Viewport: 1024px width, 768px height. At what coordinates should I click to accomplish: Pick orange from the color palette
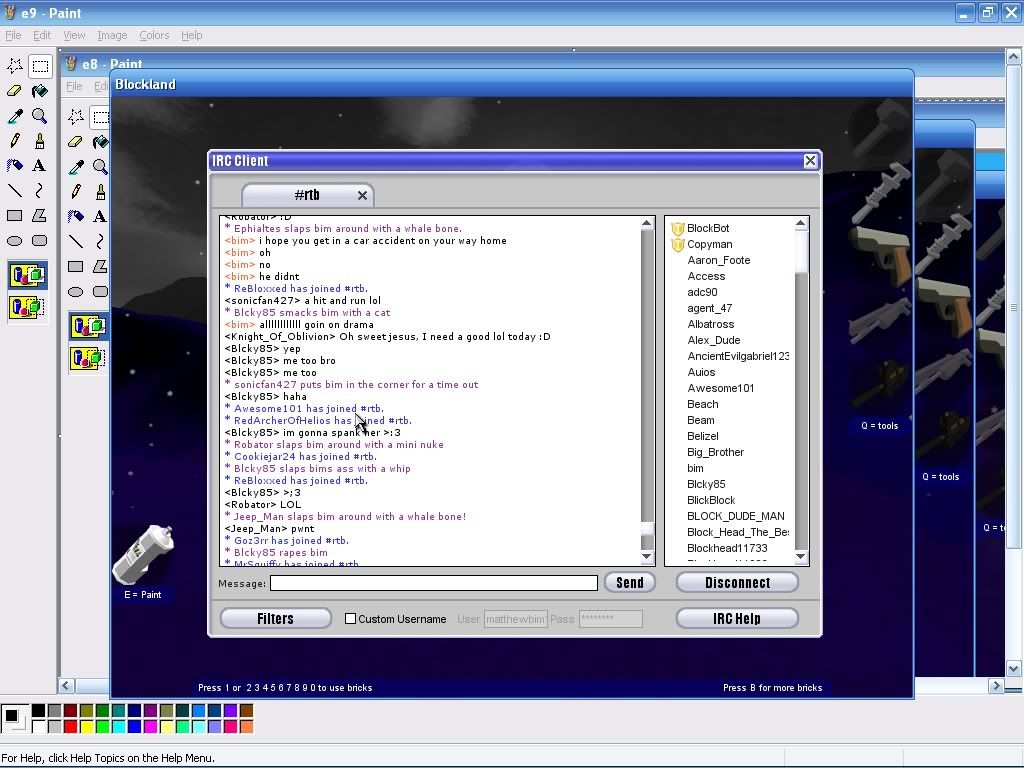click(x=246, y=726)
